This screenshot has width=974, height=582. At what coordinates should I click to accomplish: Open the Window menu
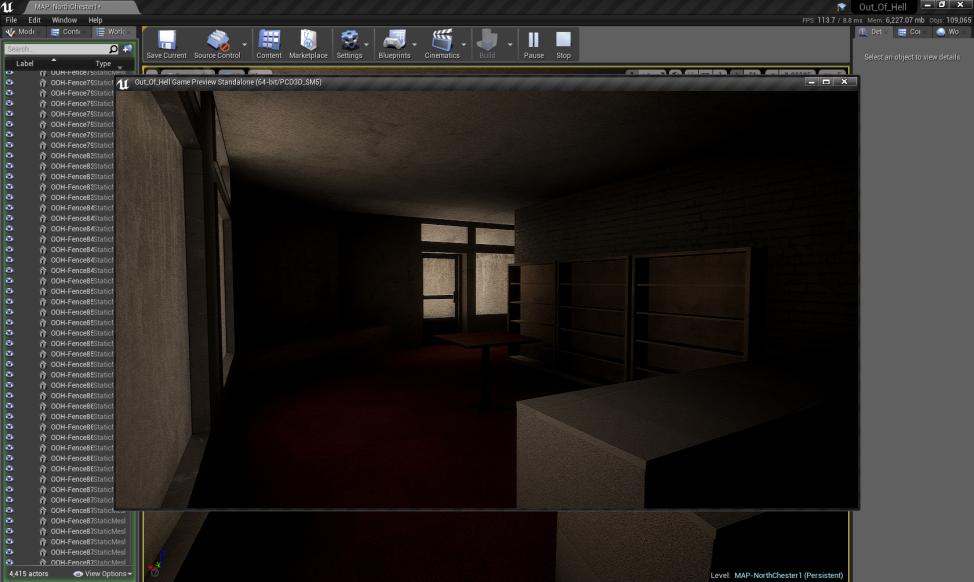(x=64, y=20)
